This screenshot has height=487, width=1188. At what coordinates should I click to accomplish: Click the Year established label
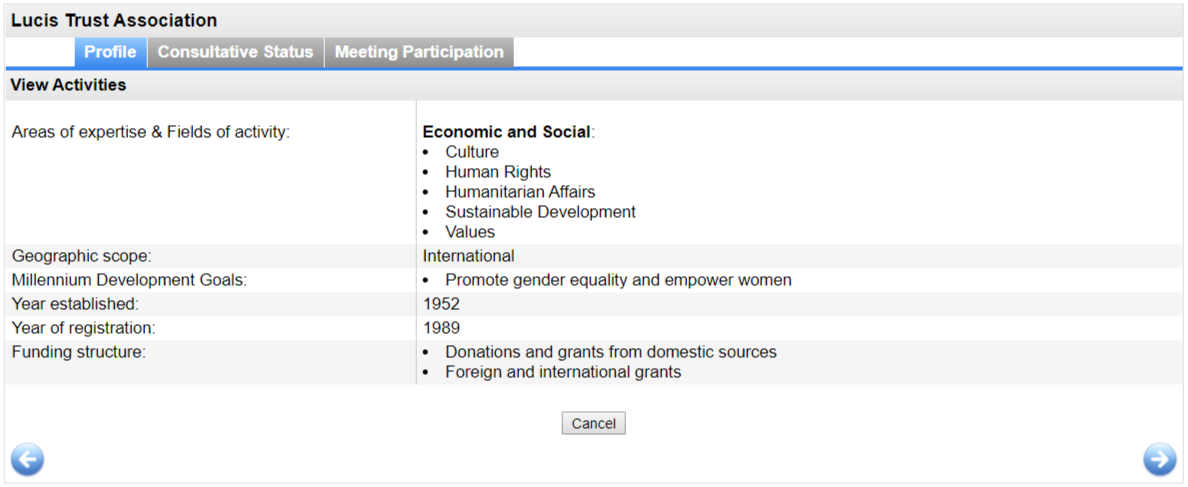click(75, 304)
